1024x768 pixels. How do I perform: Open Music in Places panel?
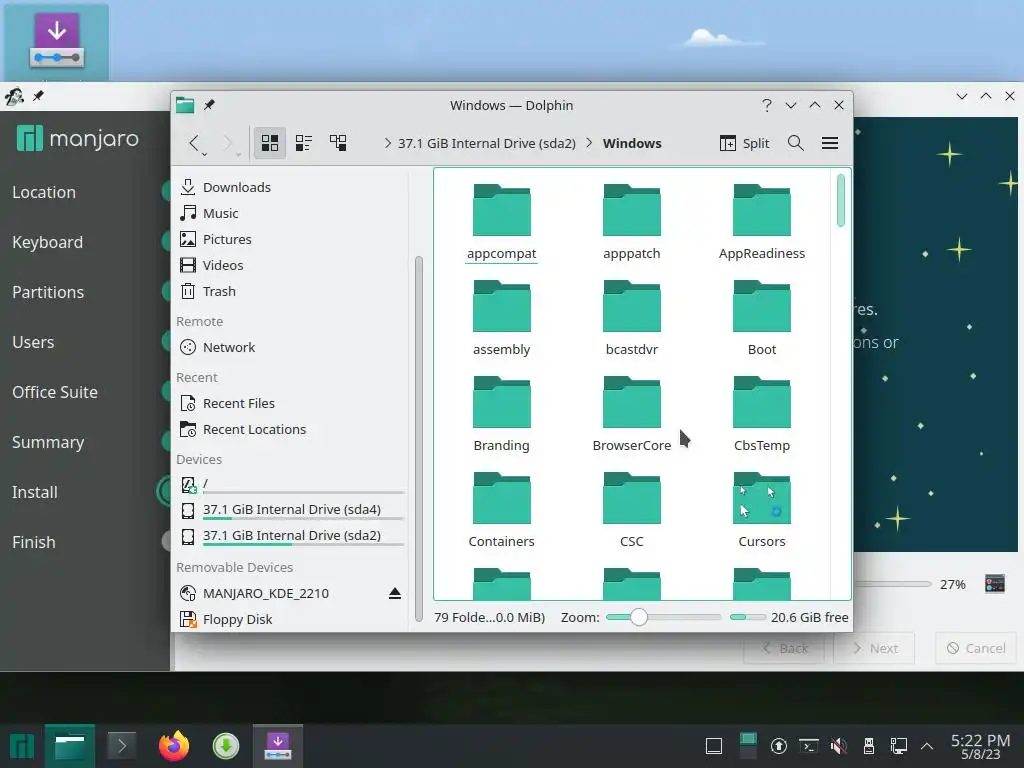291,214
